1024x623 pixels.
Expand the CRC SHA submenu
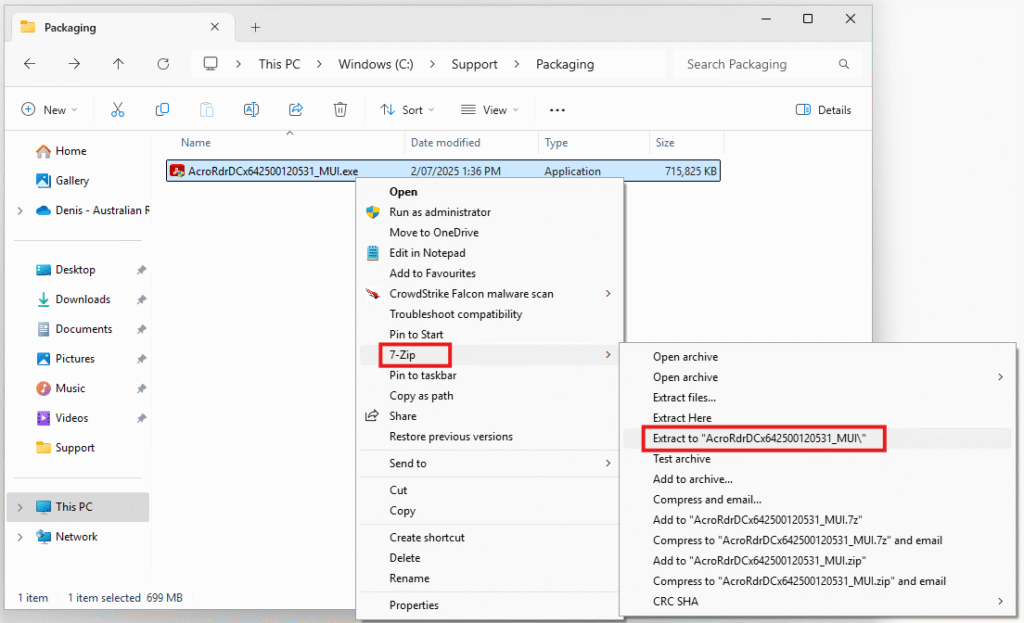1000,601
